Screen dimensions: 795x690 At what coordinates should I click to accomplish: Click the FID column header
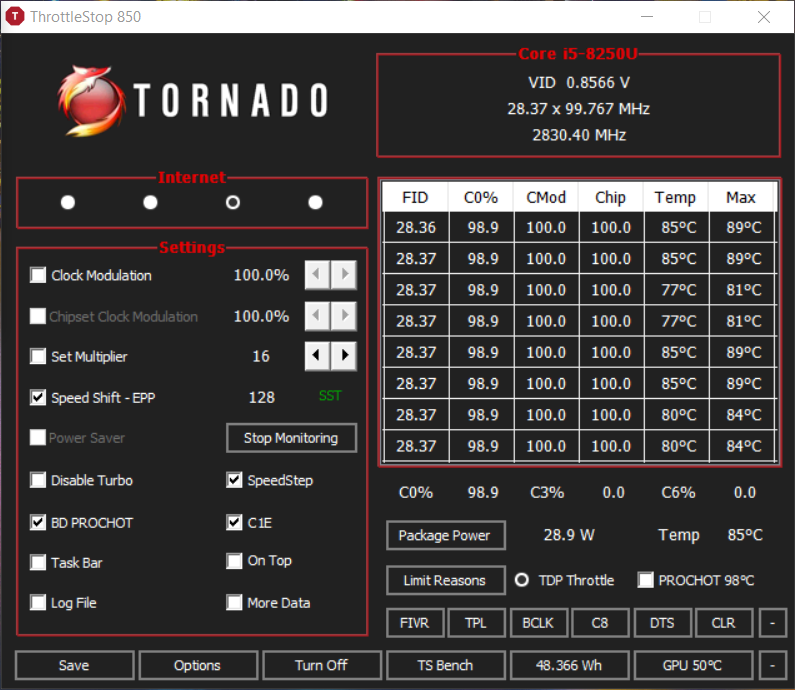pyautogui.click(x=415, y=197)
